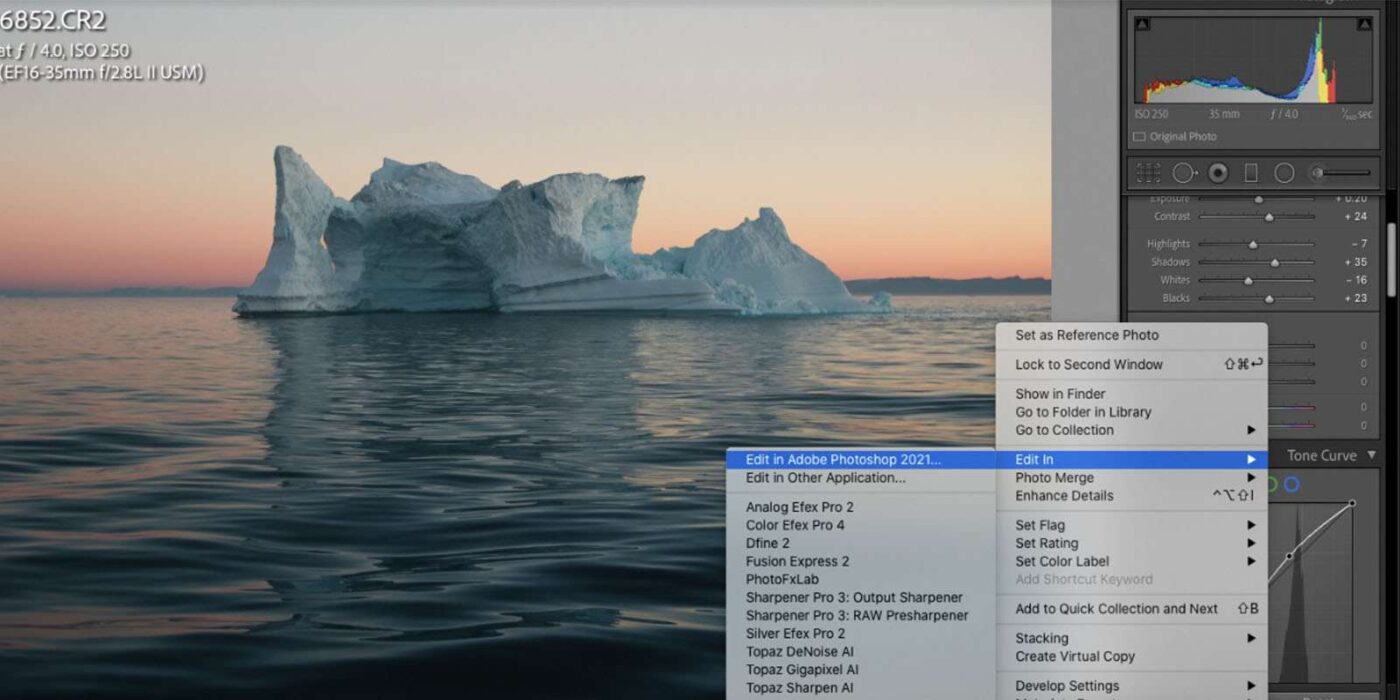1400x700 pixels.
Task: Expand the Stacking submenu
Action: pyautogui.click(x=1041, y=638)
